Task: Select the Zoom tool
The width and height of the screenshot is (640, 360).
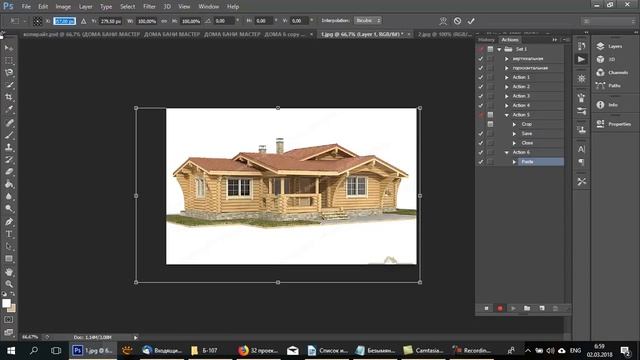Action: point(9,284)
